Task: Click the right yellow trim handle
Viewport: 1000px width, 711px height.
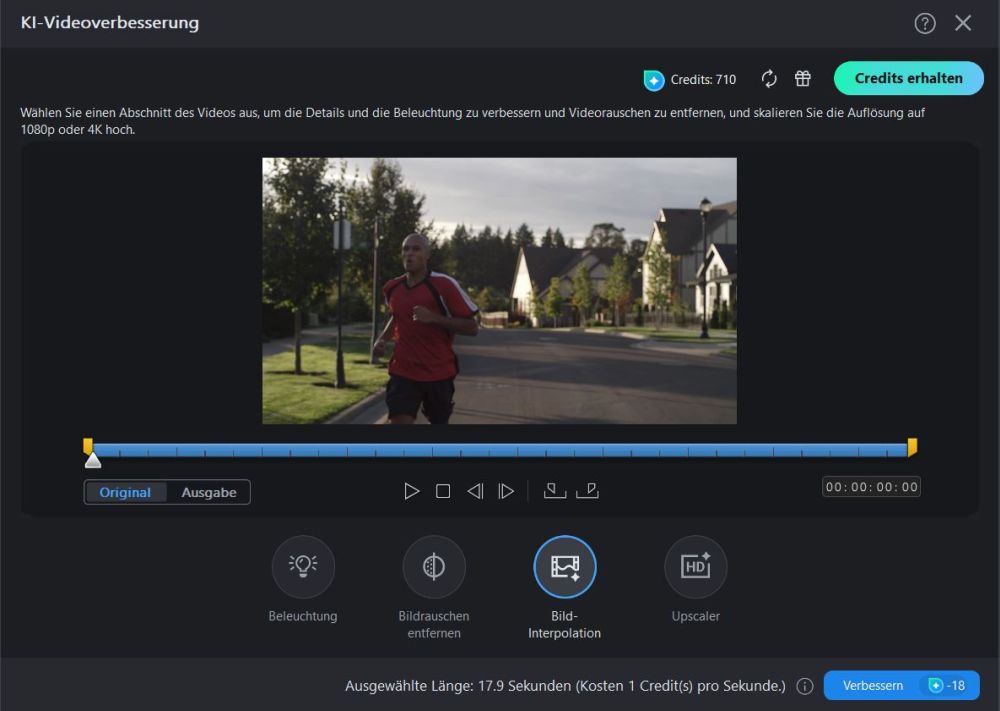Action: (x=913, y=446)
